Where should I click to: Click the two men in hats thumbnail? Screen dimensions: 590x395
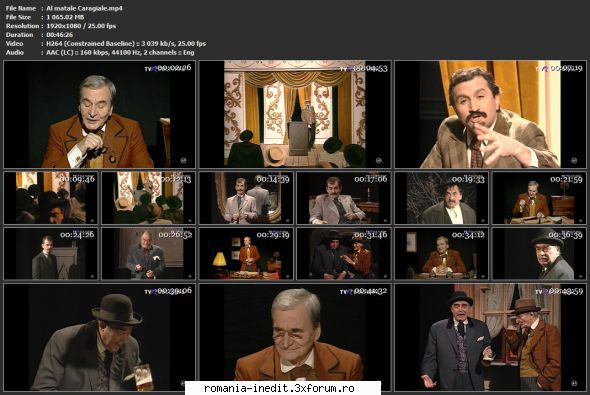(490, 337)
